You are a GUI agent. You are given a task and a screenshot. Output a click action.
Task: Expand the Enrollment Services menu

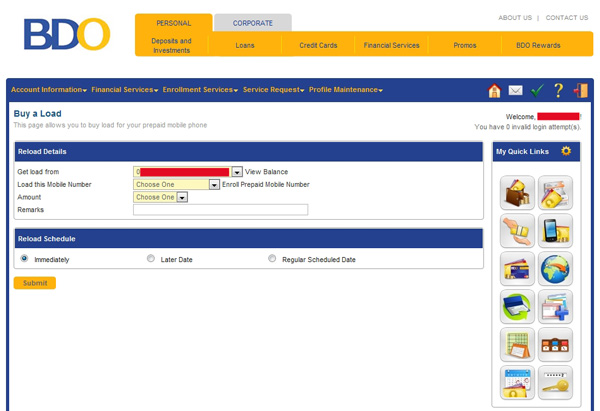click(x=200, y=90)
